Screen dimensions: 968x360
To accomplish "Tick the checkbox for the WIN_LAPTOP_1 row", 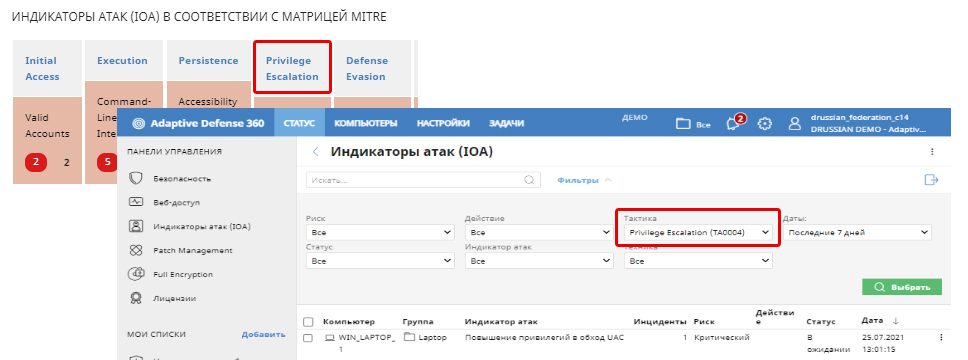I will pyautogui.click(x=309, y=338).
